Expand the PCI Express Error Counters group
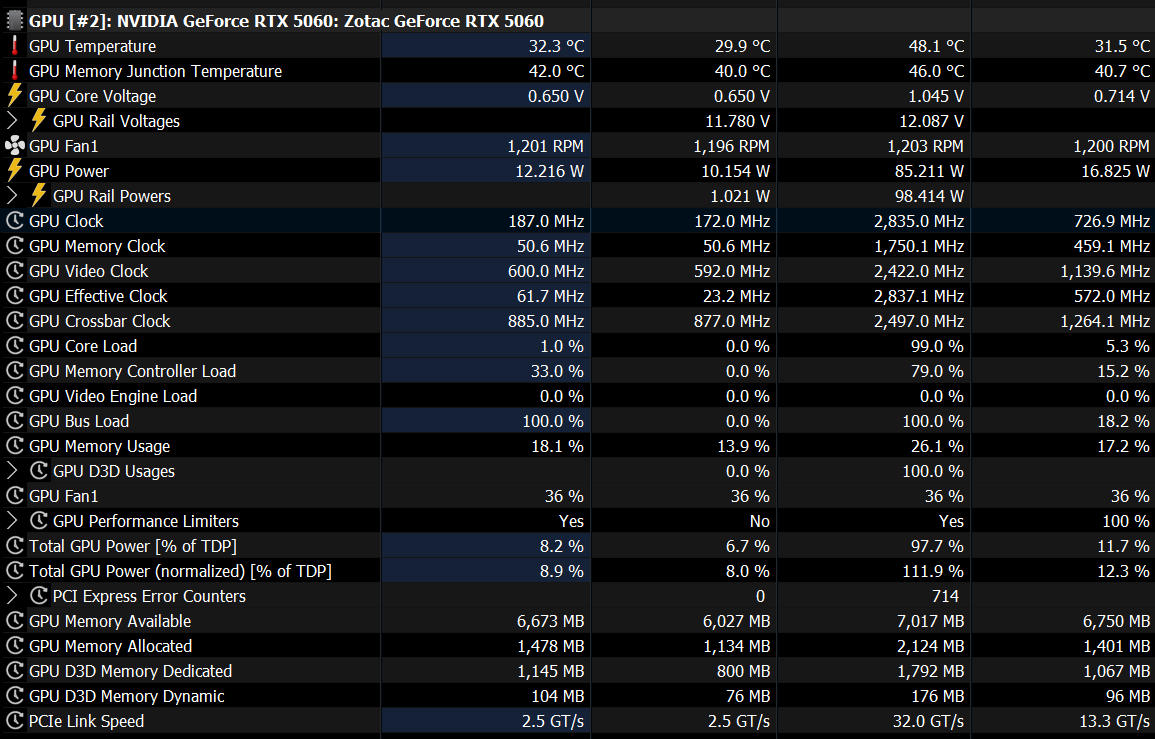 pyautogui.click(x=12, y=596)
